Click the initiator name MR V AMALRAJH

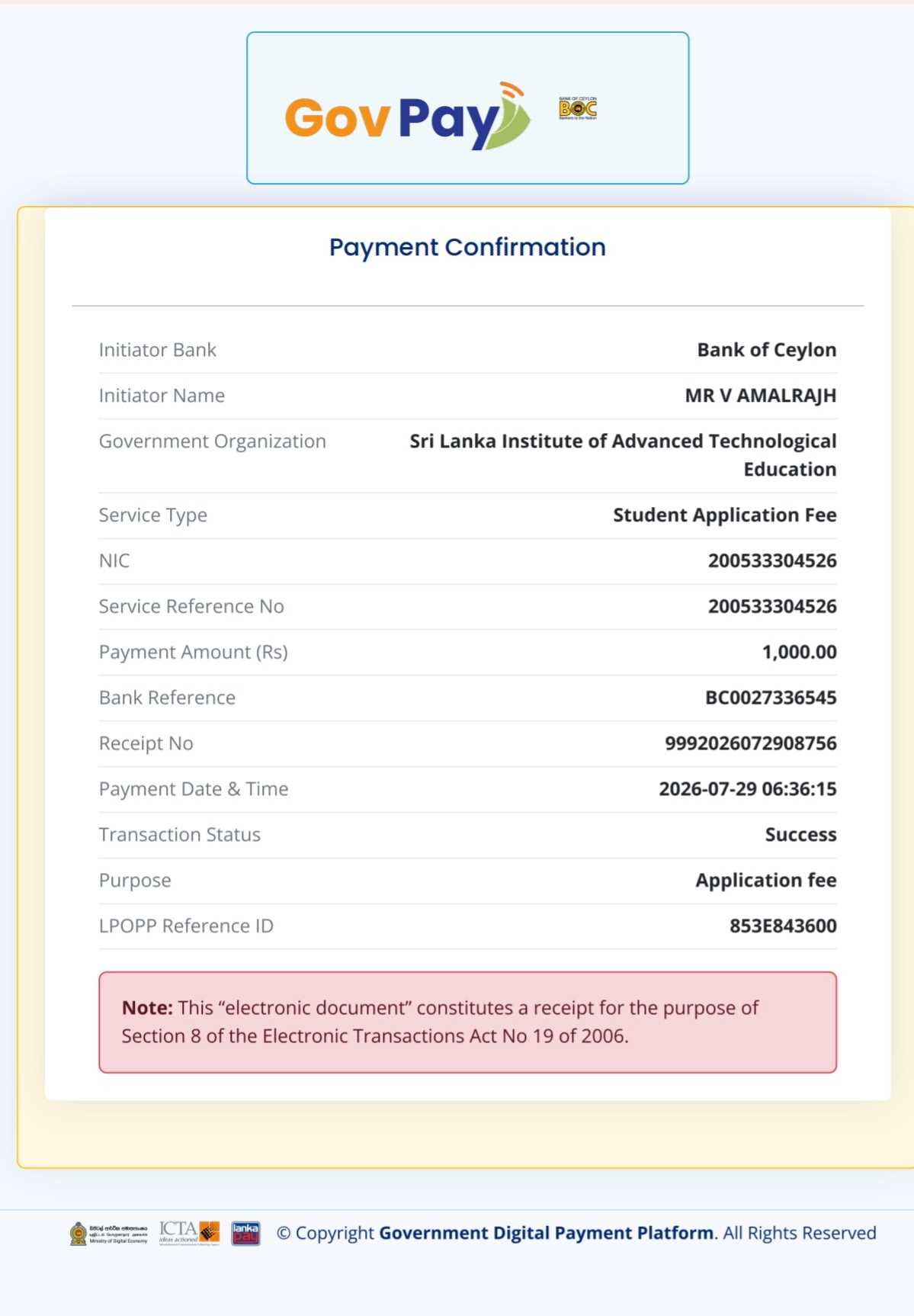click(761, 396)
